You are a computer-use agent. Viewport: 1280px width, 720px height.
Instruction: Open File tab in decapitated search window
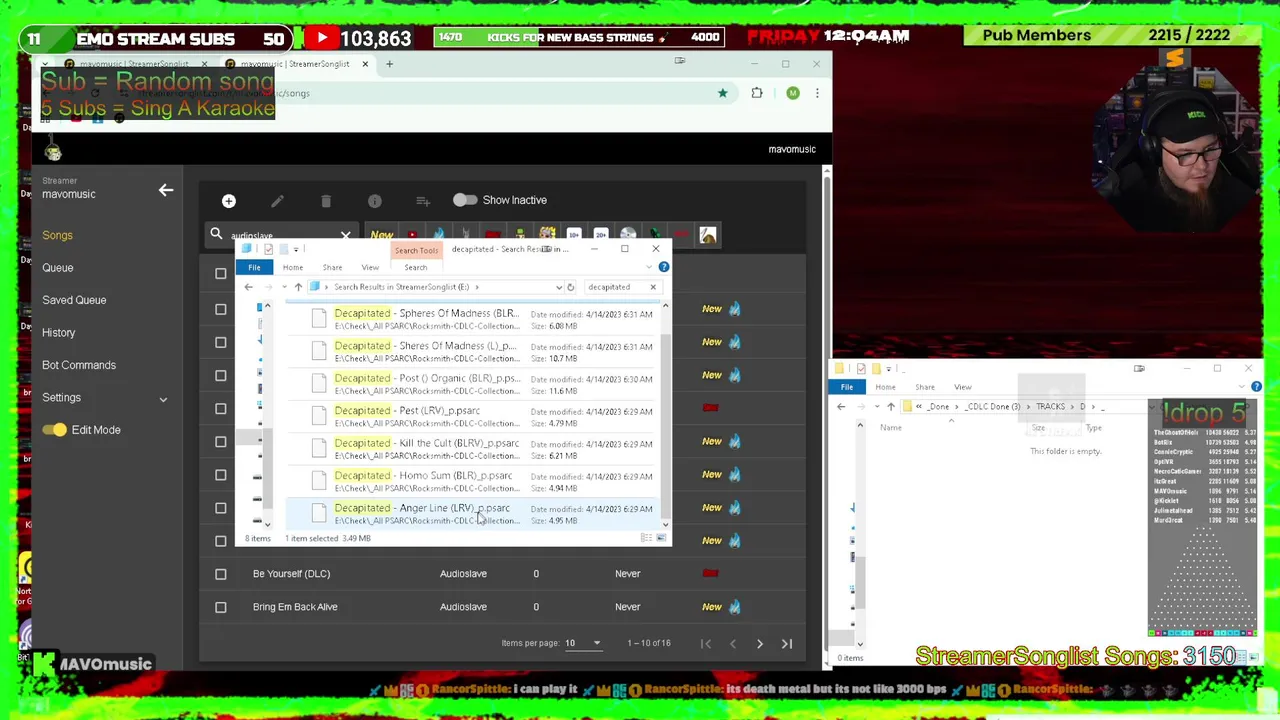pos(254,267)
